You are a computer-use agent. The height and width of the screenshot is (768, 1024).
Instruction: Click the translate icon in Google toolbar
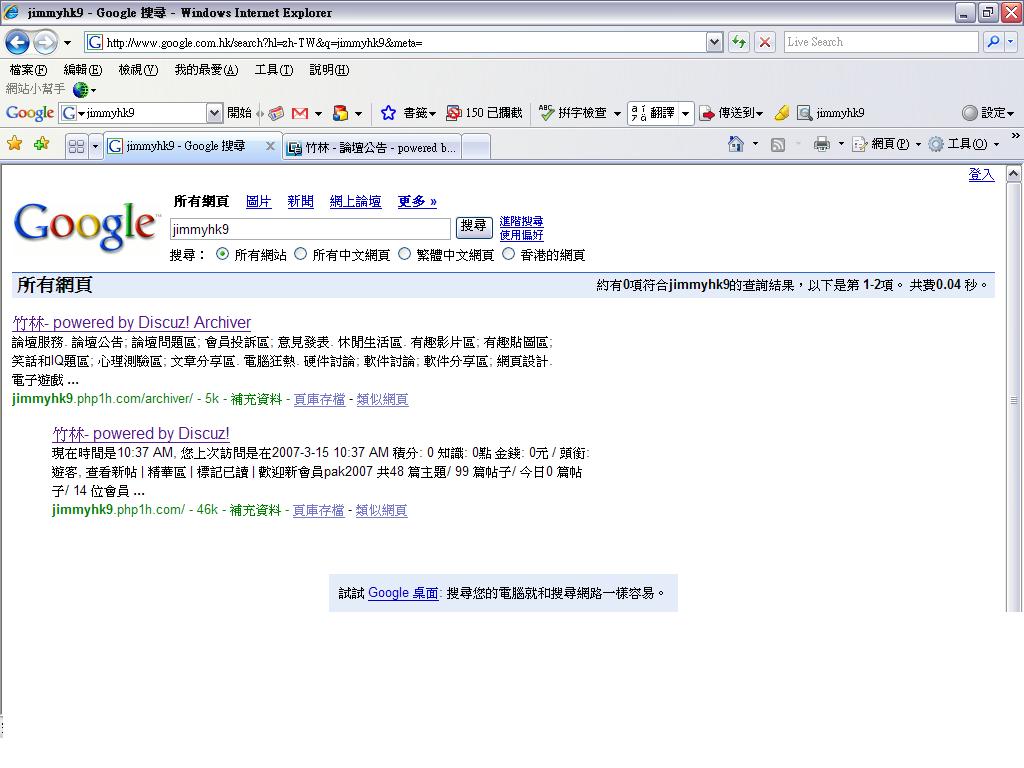click(639, 113)
